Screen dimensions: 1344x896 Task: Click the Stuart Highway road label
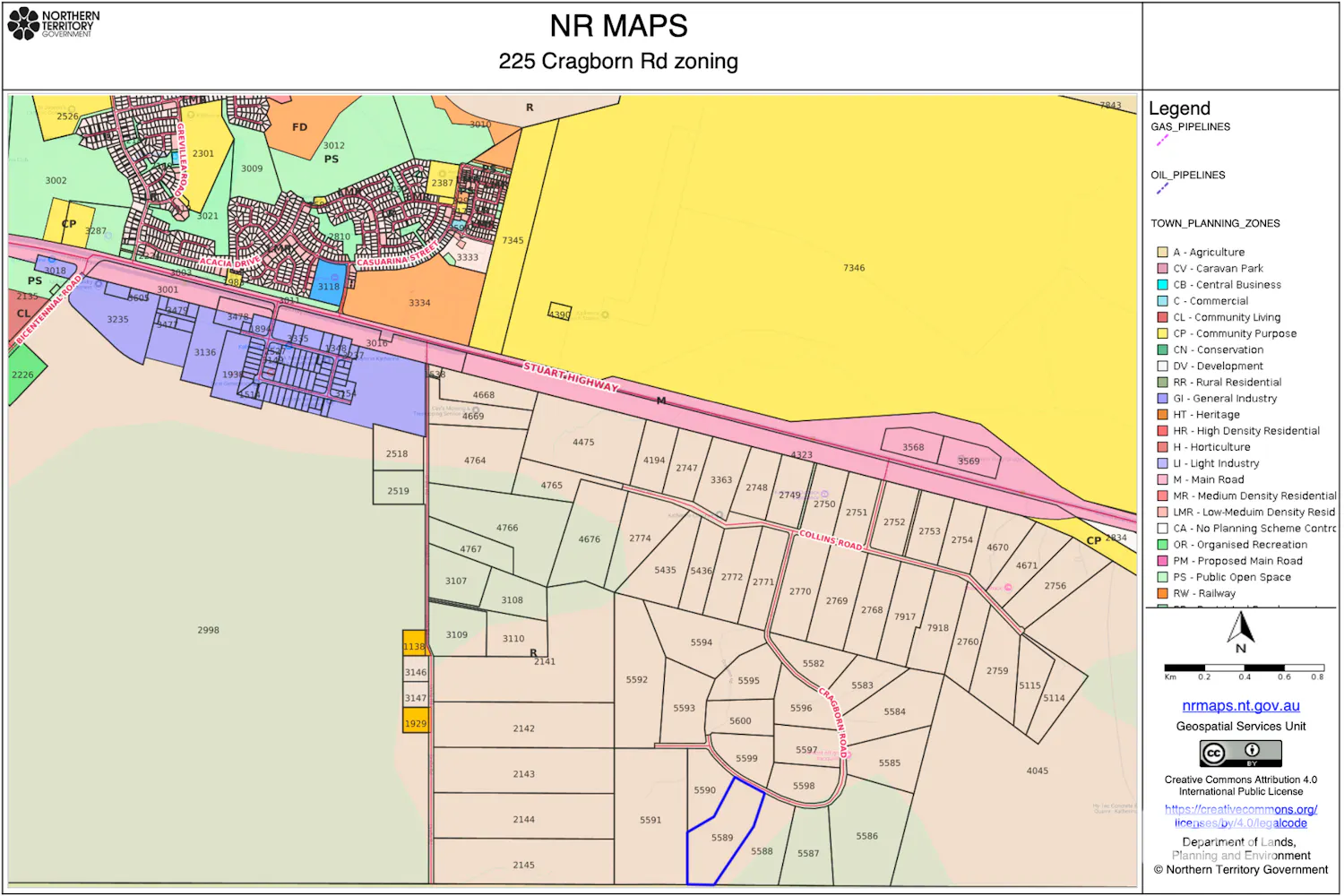[x=571, y=377]
